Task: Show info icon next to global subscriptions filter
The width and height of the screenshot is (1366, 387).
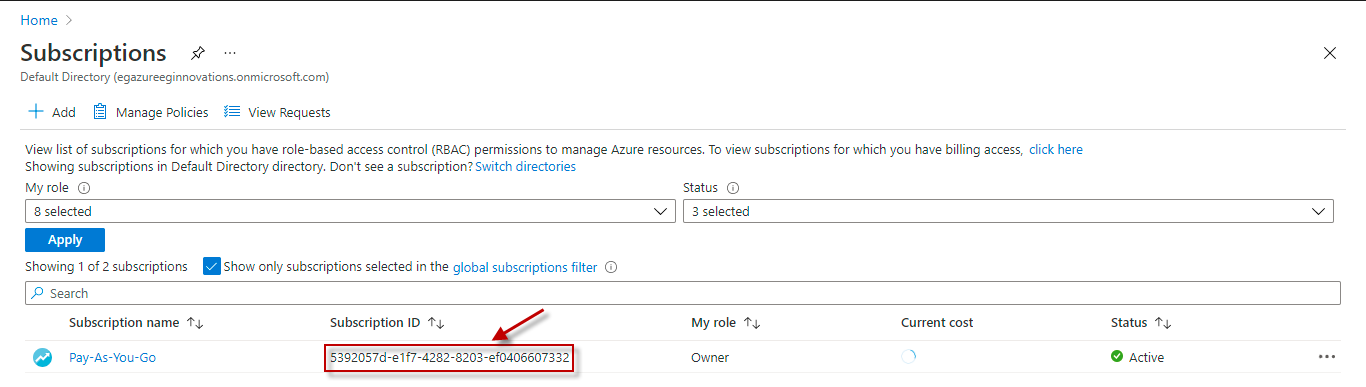Action: tap(611, 267)
